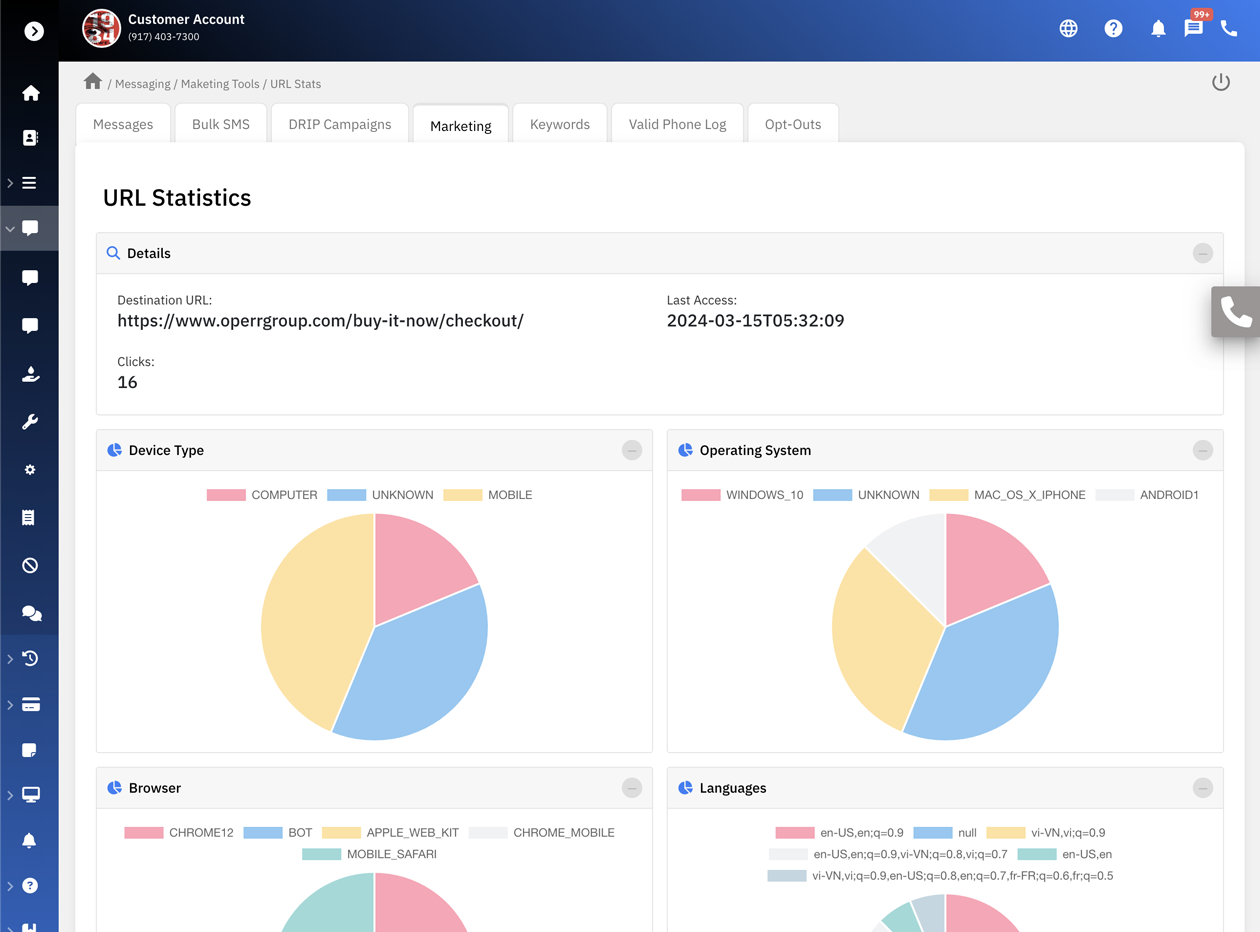Click the phone icon in top header
This screenshot has width=1260, height=932.
[1229, 28]
